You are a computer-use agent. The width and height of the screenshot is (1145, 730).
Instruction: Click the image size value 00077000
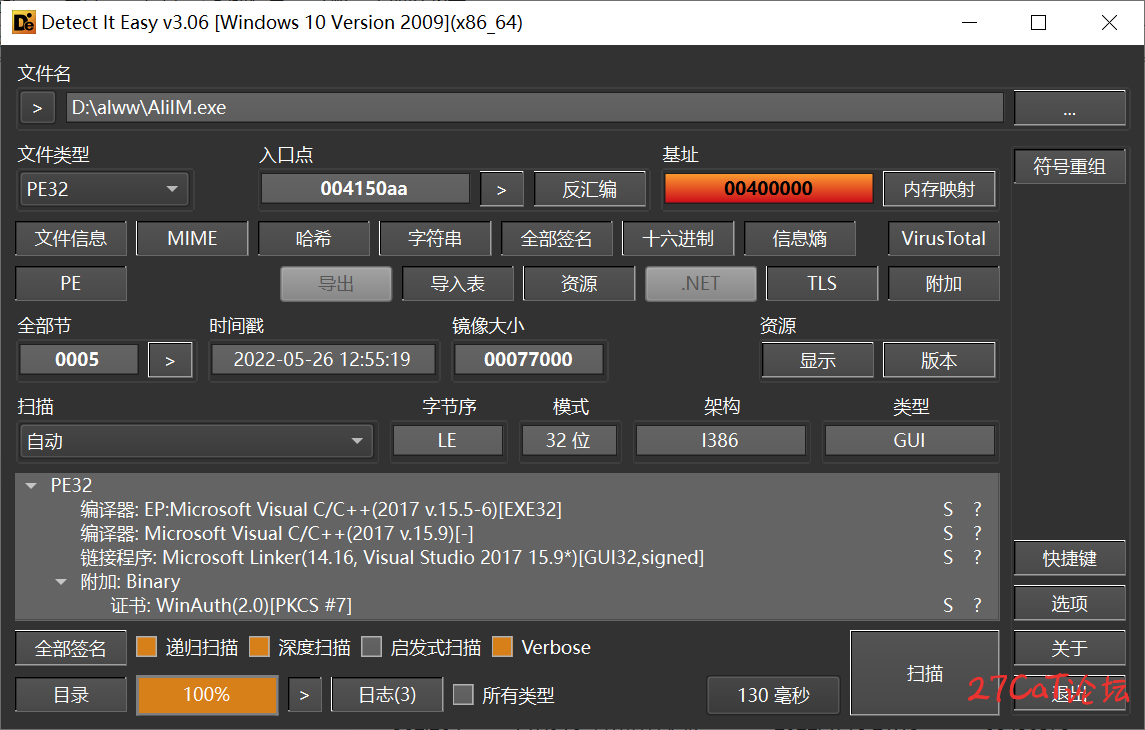[x=529, y=360]
